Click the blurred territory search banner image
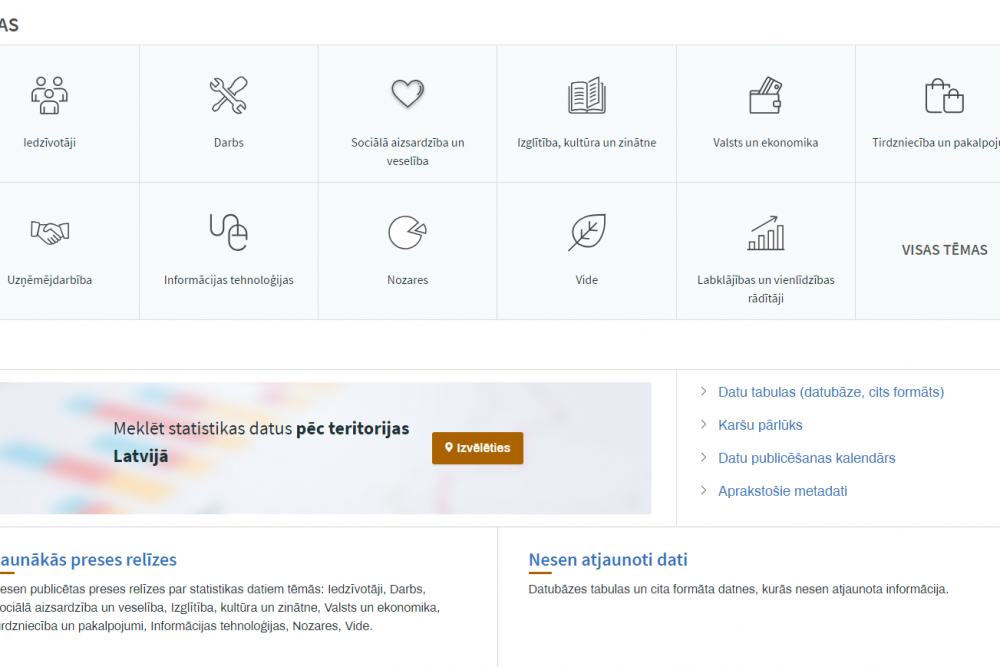Viewport: 1000px width, 667px height. pos(325,448)
